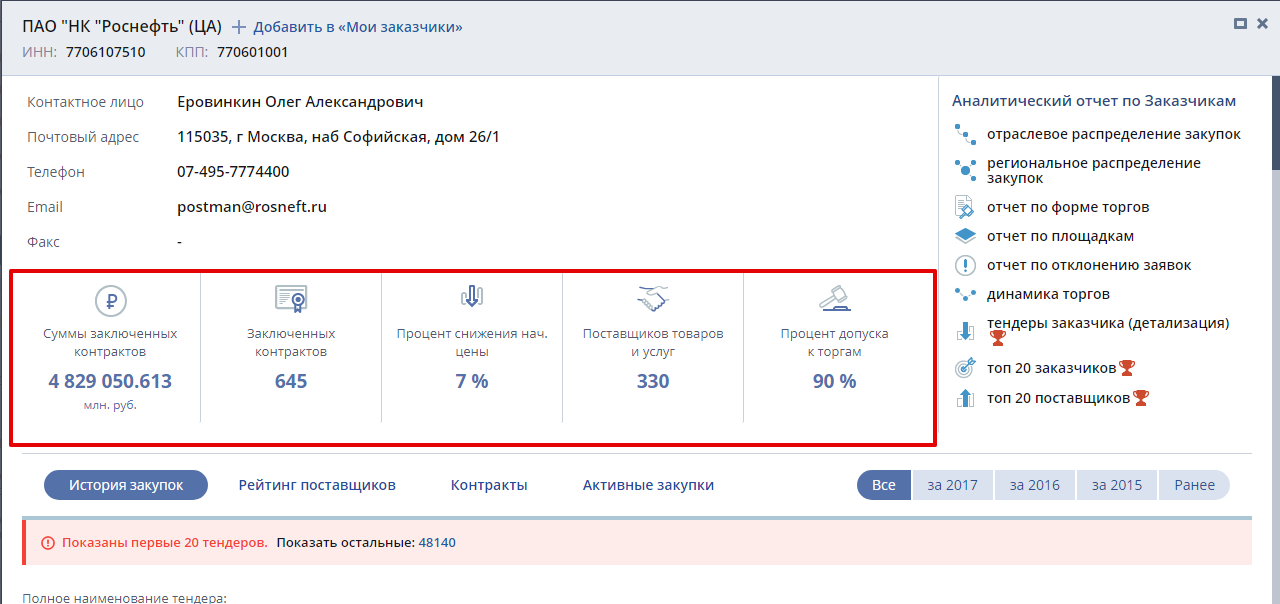
Task: Click the warning icon in the pink notice bar
Action: pyautogui.click(x=48, y=542)
